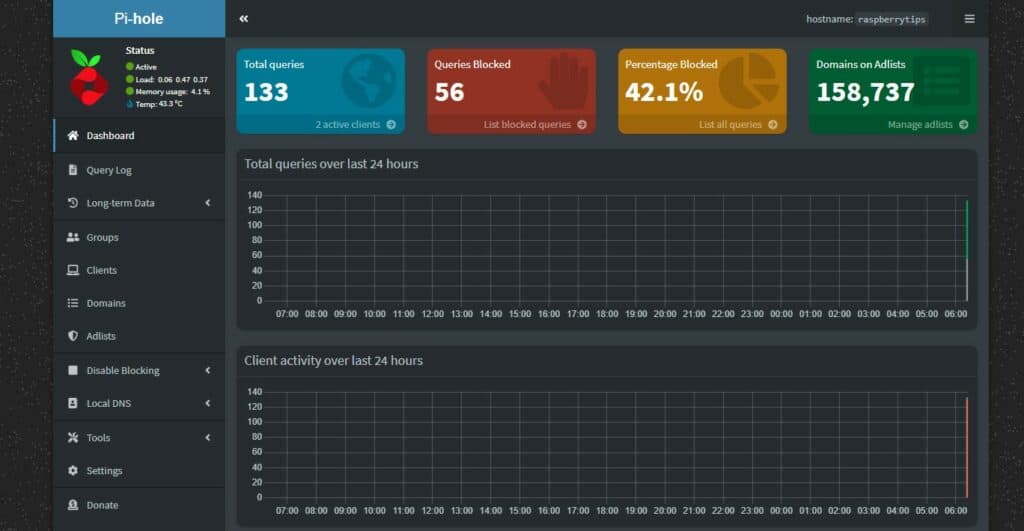Expand the Local DNS submenu
The width and height of the screenshot is (1024, 531).
139,403
